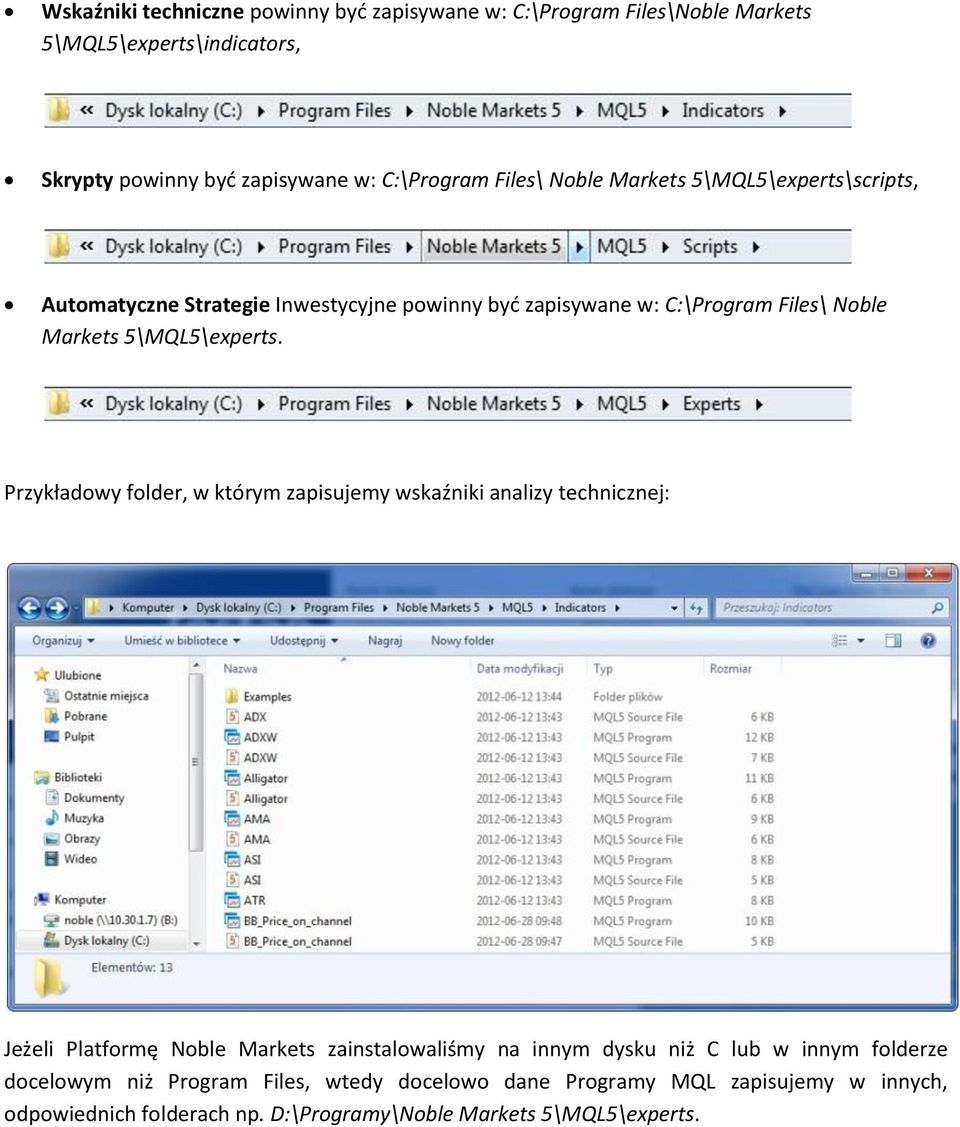Viewport: 960px width, 1127px height.
Task: Select the Alligator Source File (6 KB) icon
Action: 231,799
